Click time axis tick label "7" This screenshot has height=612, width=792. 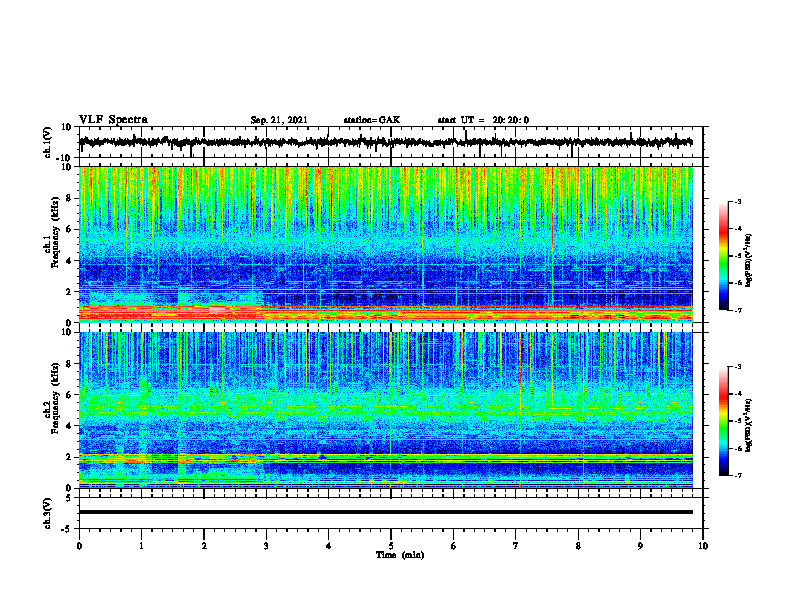516,546
